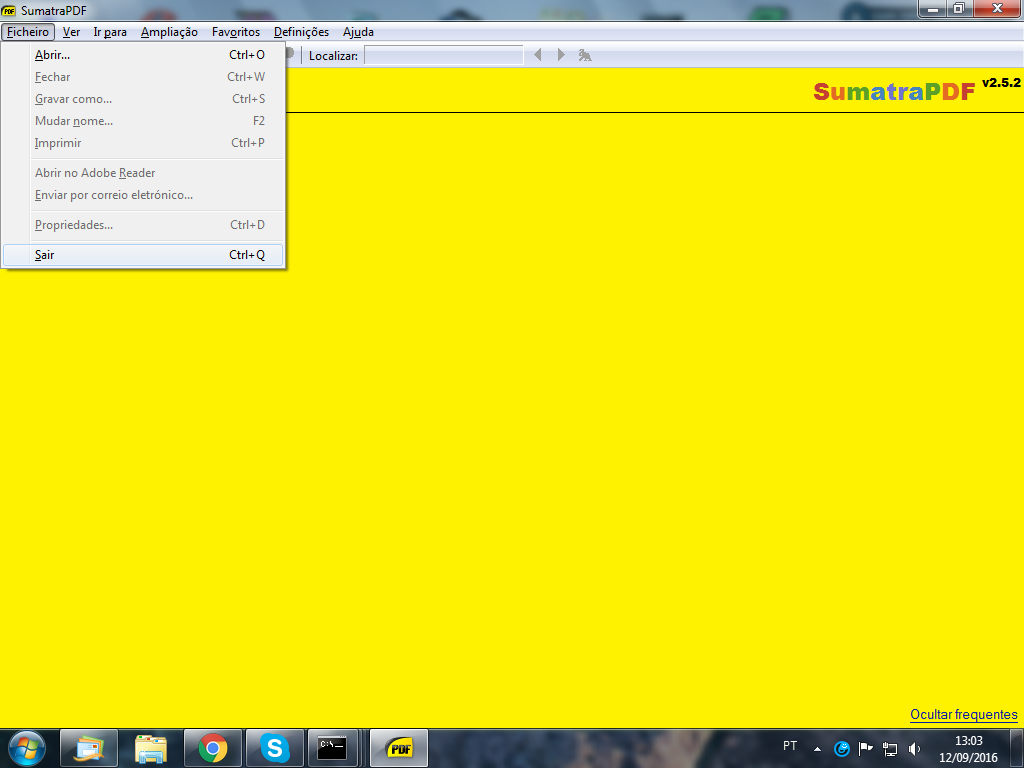Choose Sair to quit SumatraPDF
1024x768 pixels.
pos(143,255)
